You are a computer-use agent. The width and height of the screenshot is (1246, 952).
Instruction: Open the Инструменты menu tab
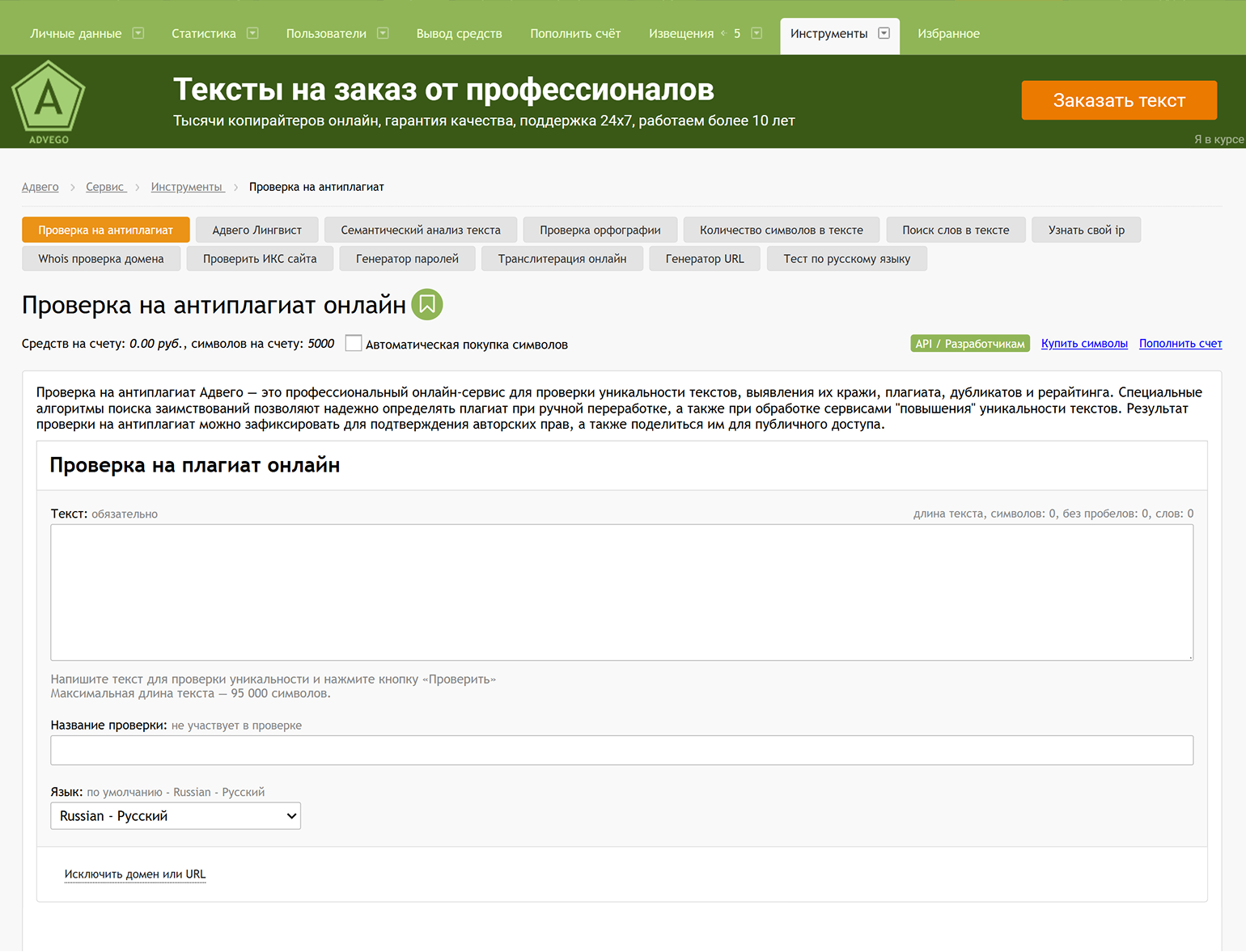point(829,33)
